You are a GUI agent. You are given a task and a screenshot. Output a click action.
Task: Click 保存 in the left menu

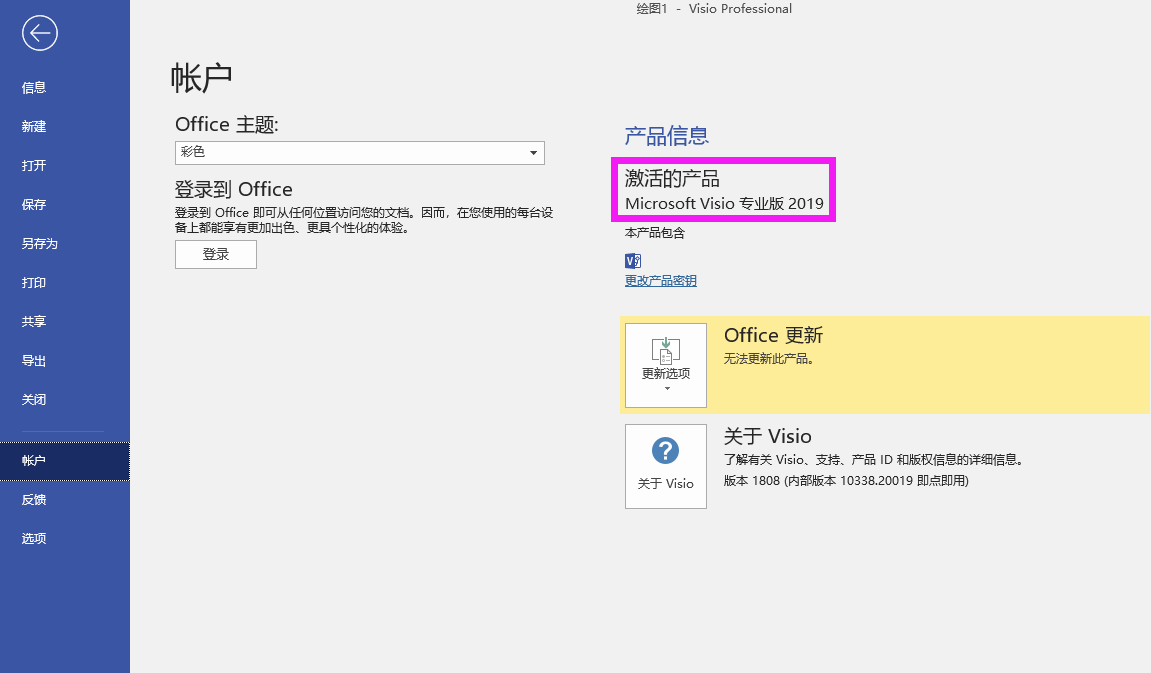(x=35, y=205)
